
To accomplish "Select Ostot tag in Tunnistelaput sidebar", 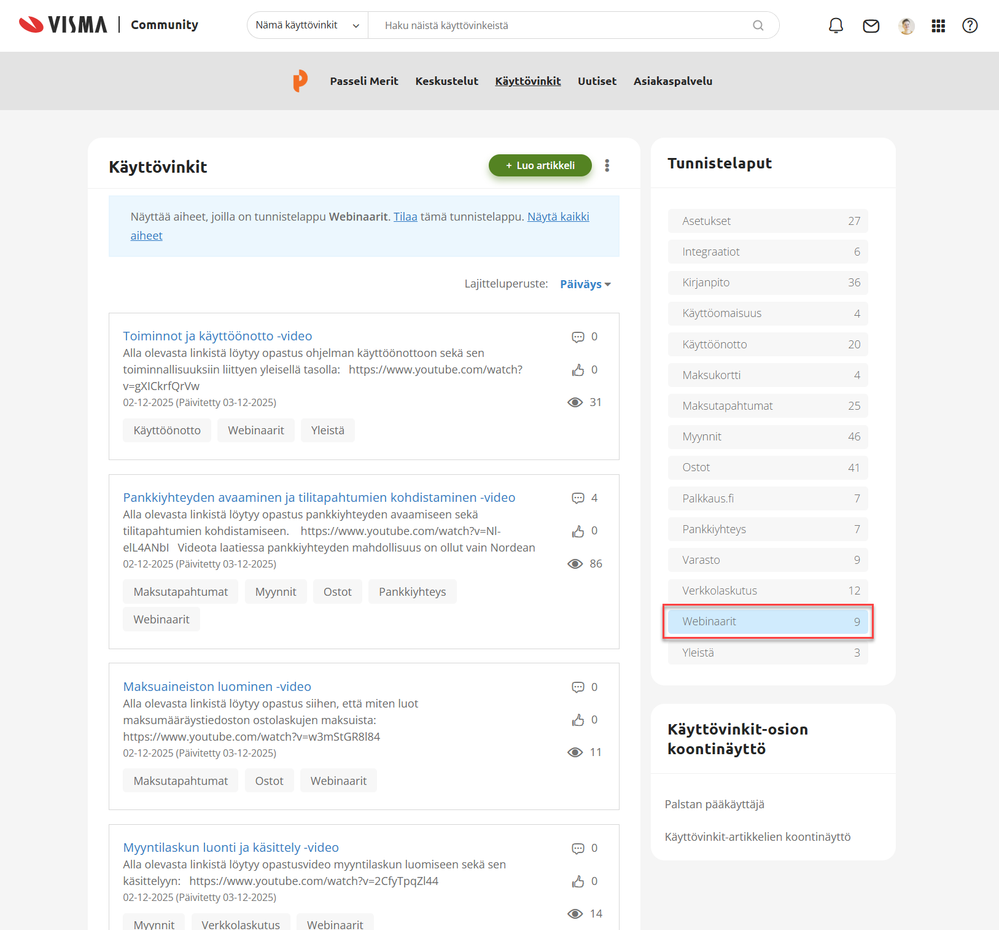I will 768,468.
